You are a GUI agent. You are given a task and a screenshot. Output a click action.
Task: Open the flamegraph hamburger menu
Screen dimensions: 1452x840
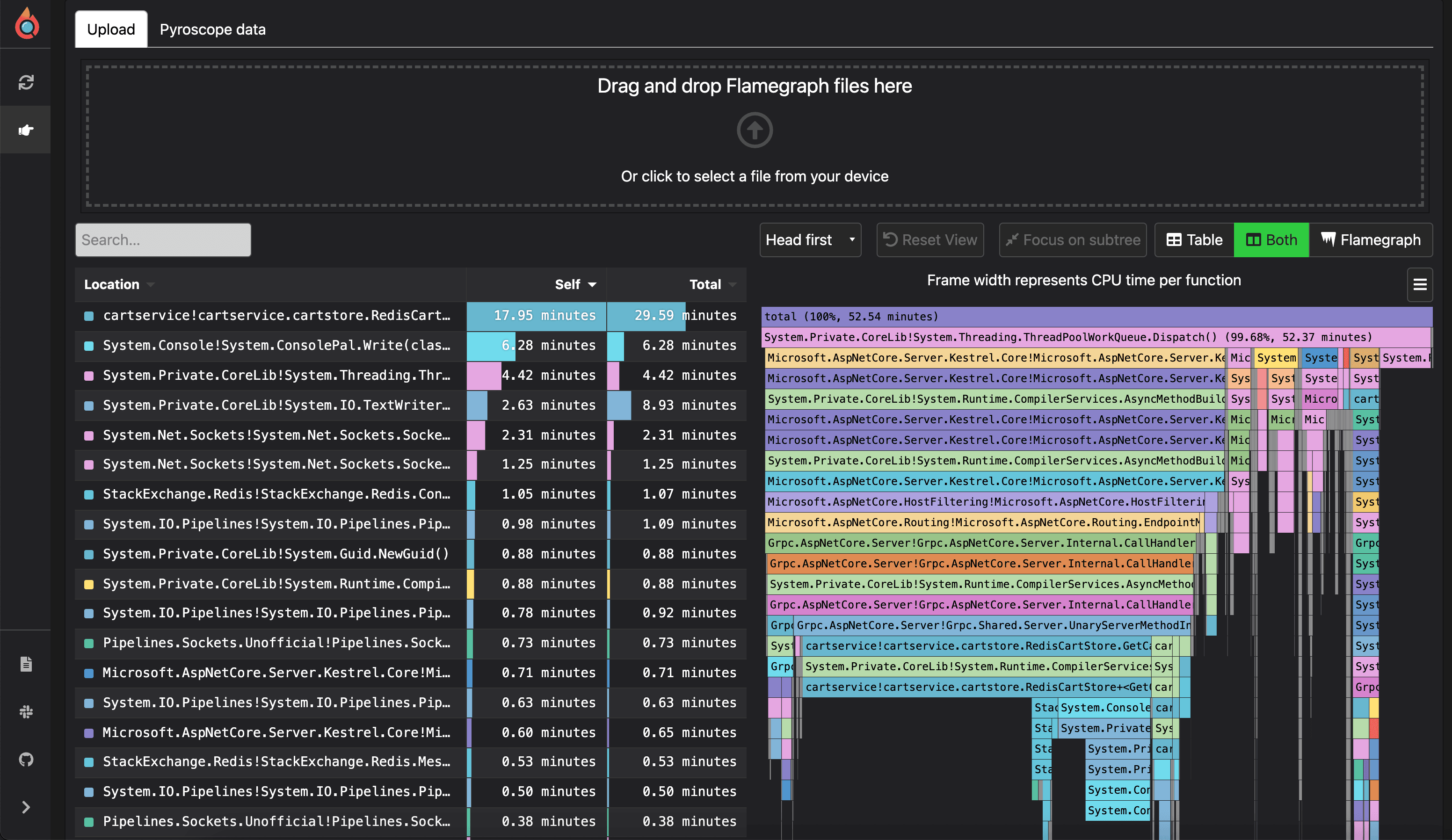[1420, 284]
